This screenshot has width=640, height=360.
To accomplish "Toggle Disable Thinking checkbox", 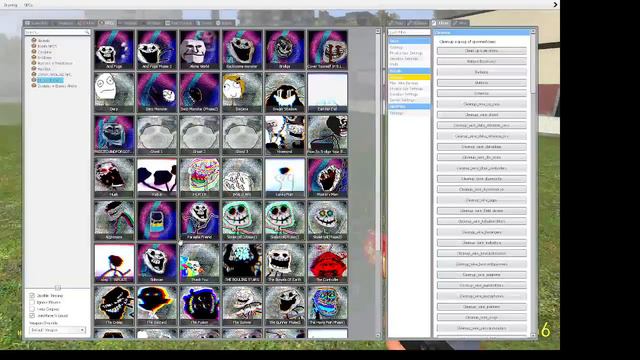I will (x=32, y=295).
